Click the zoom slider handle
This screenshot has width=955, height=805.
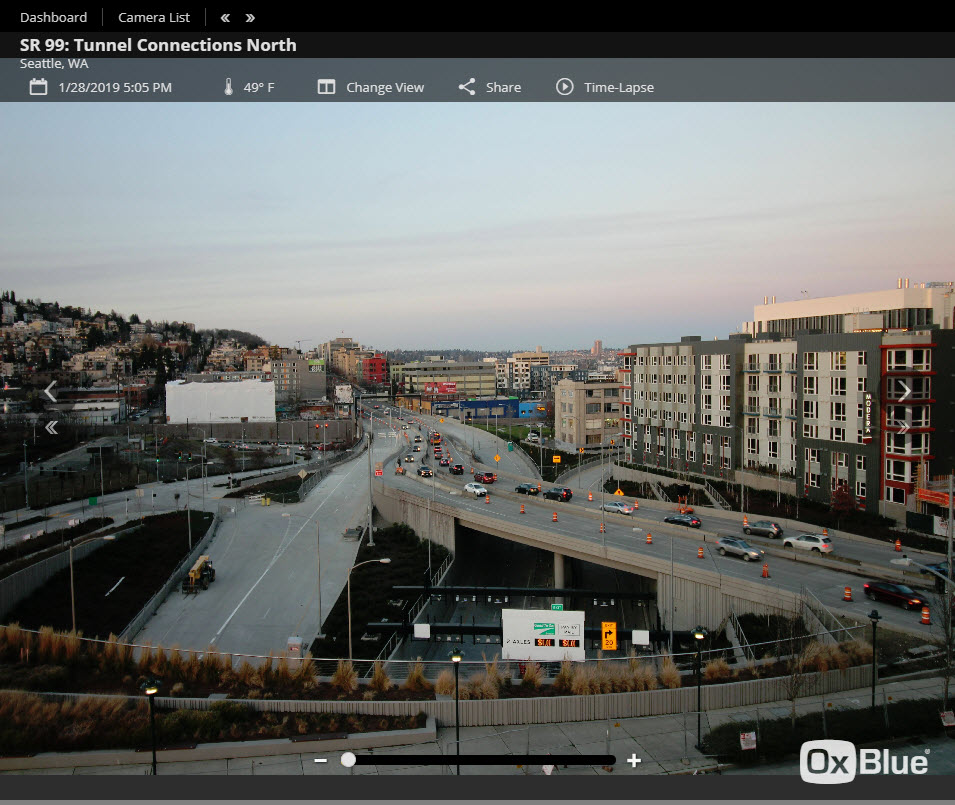pos(348,760)
